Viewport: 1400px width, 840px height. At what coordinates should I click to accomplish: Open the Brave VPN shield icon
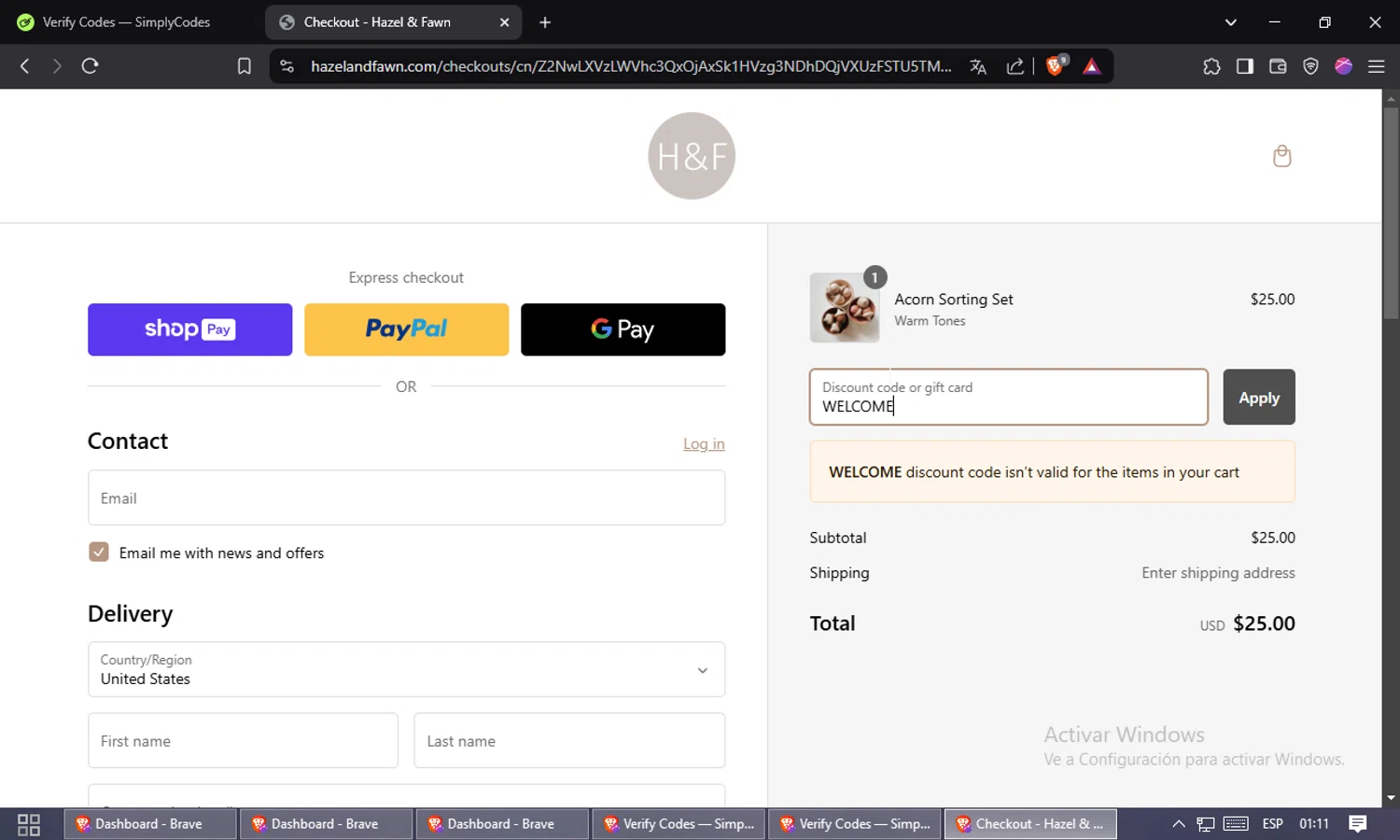[1310, 66]
